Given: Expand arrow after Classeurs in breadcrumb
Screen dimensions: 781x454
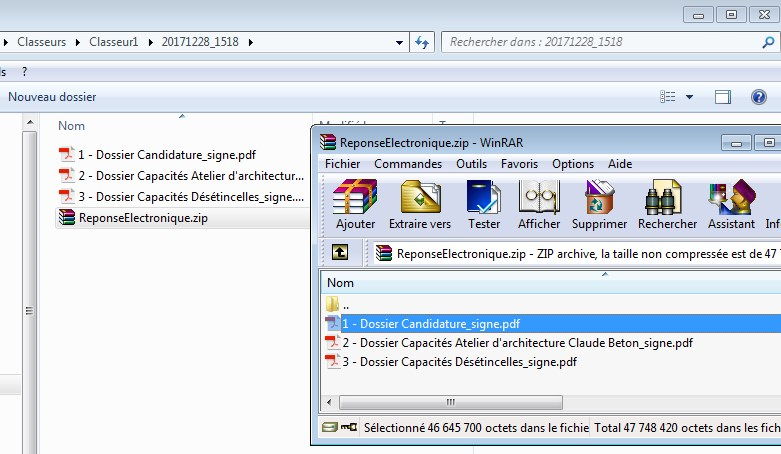Looking at the screenshot, I should click(78, 42).
